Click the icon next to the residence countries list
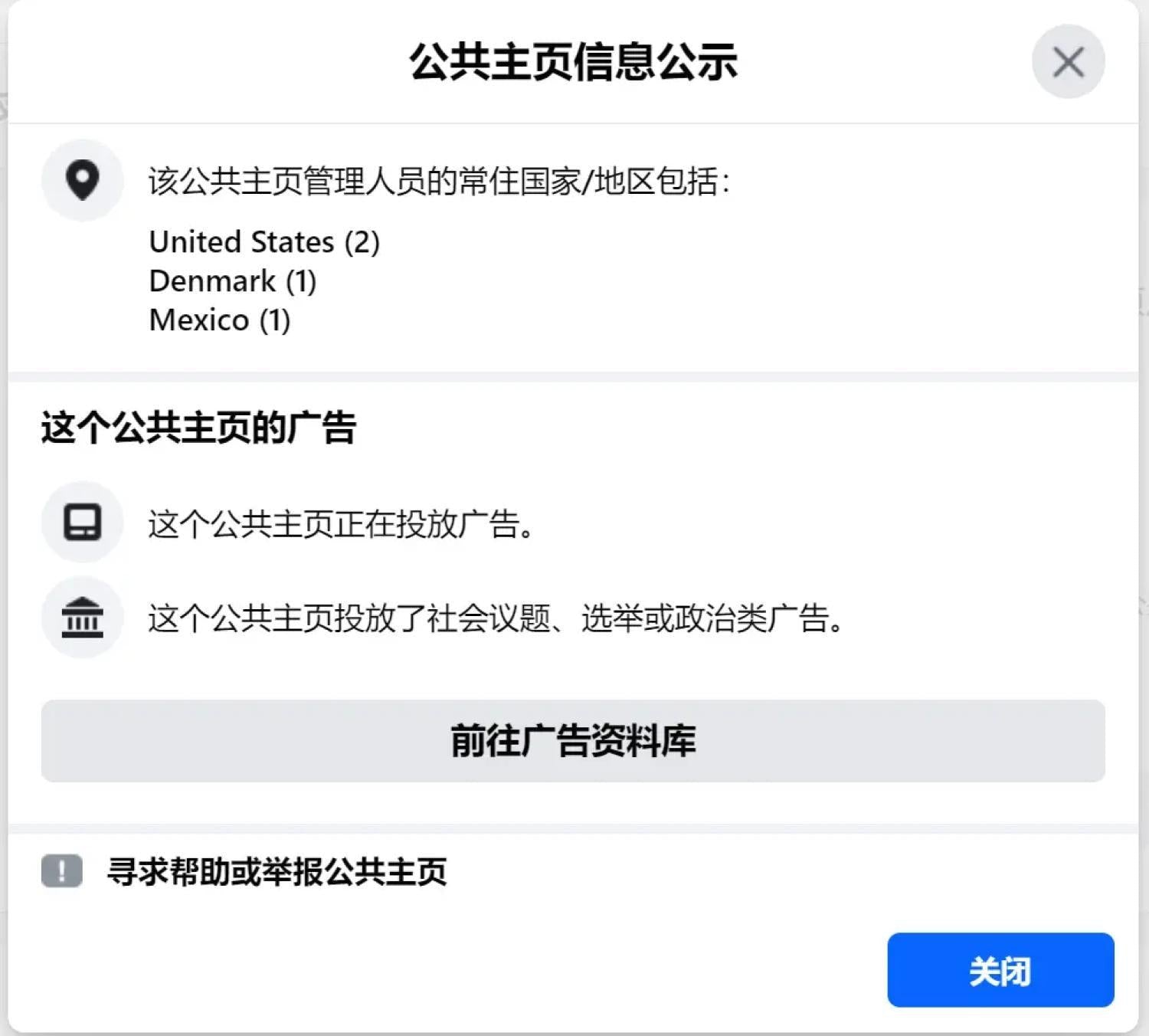1149x1036 pixels. pos(82,180)
